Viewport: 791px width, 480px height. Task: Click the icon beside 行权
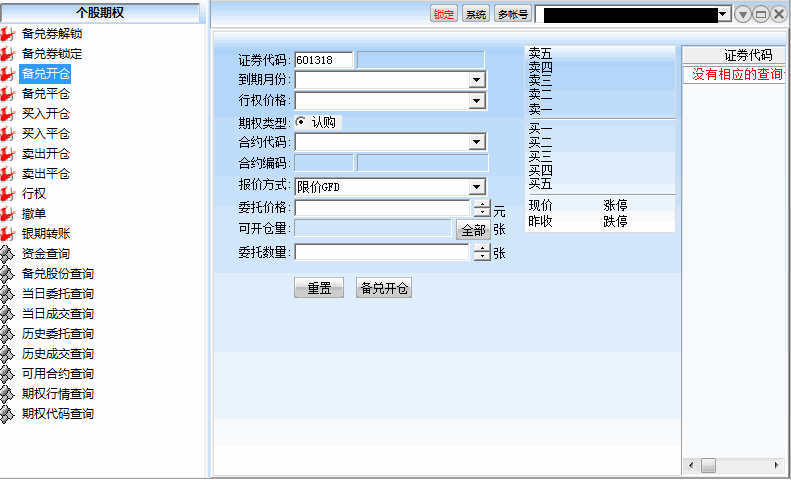[x=7, y=194]
